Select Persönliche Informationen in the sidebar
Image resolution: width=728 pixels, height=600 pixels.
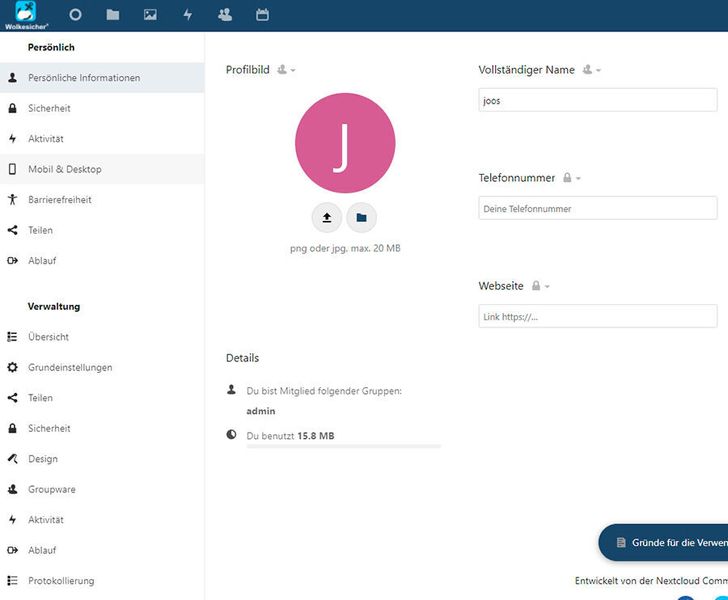[102, 78]
